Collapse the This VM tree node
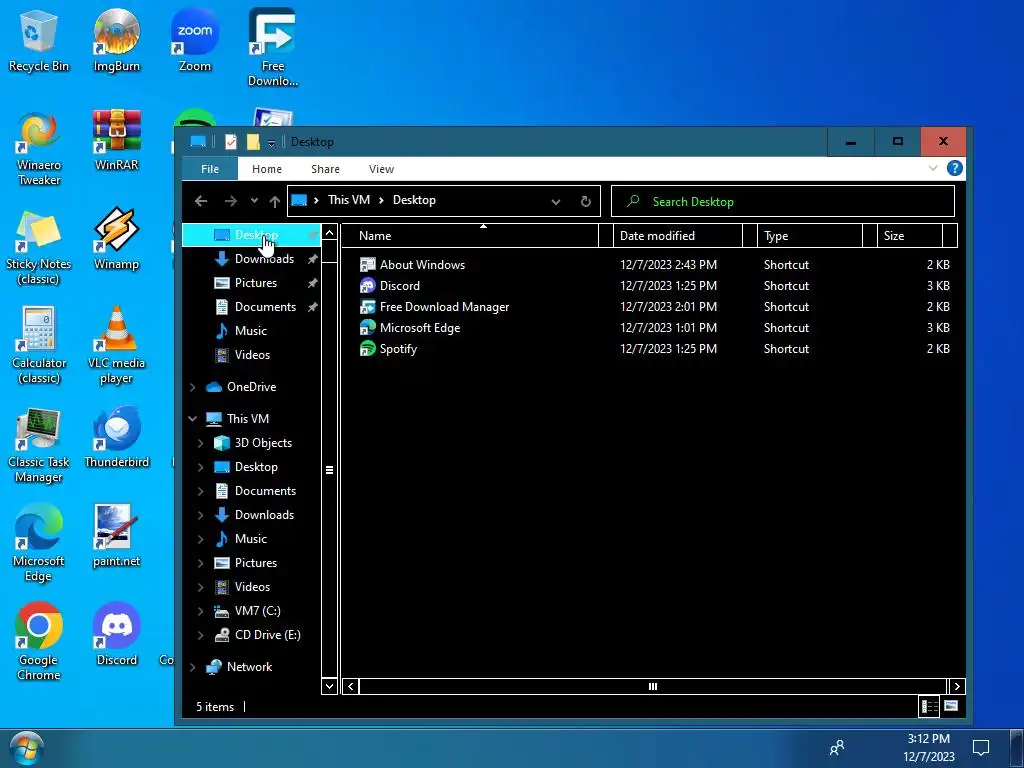The height and width of the screenshot is (768, 1024). coord(193,419)
